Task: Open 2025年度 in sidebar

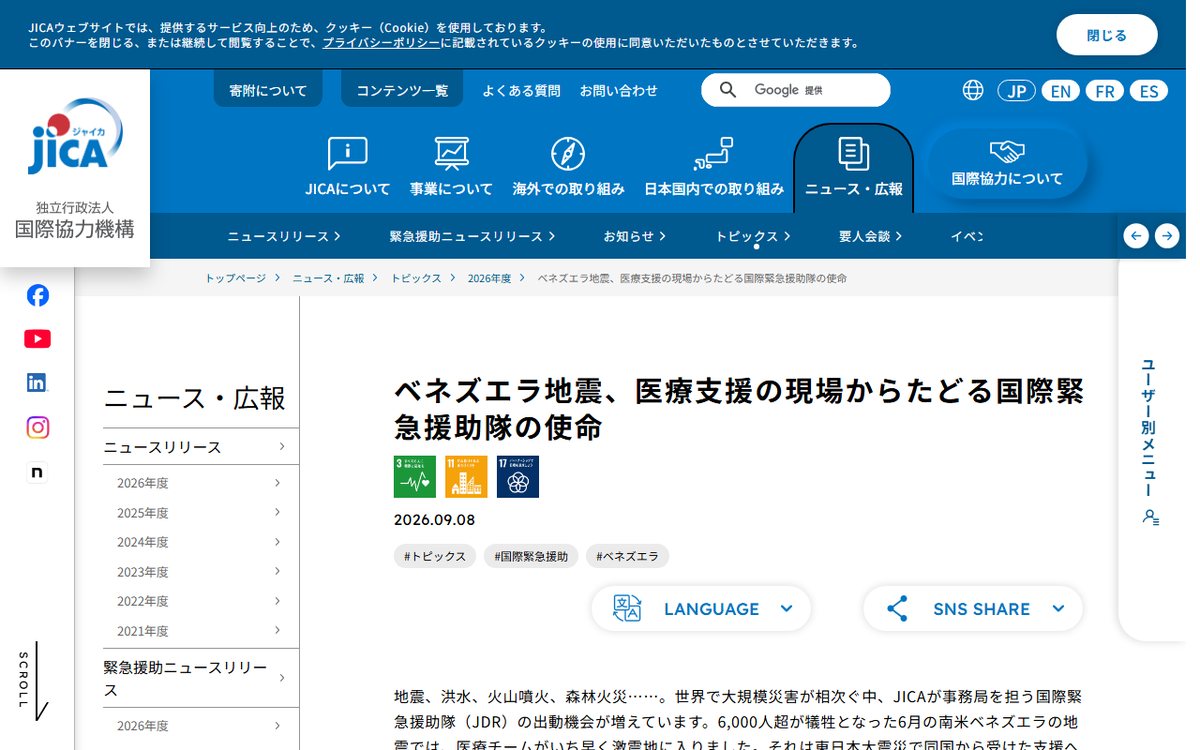Action: pos(201,513)
